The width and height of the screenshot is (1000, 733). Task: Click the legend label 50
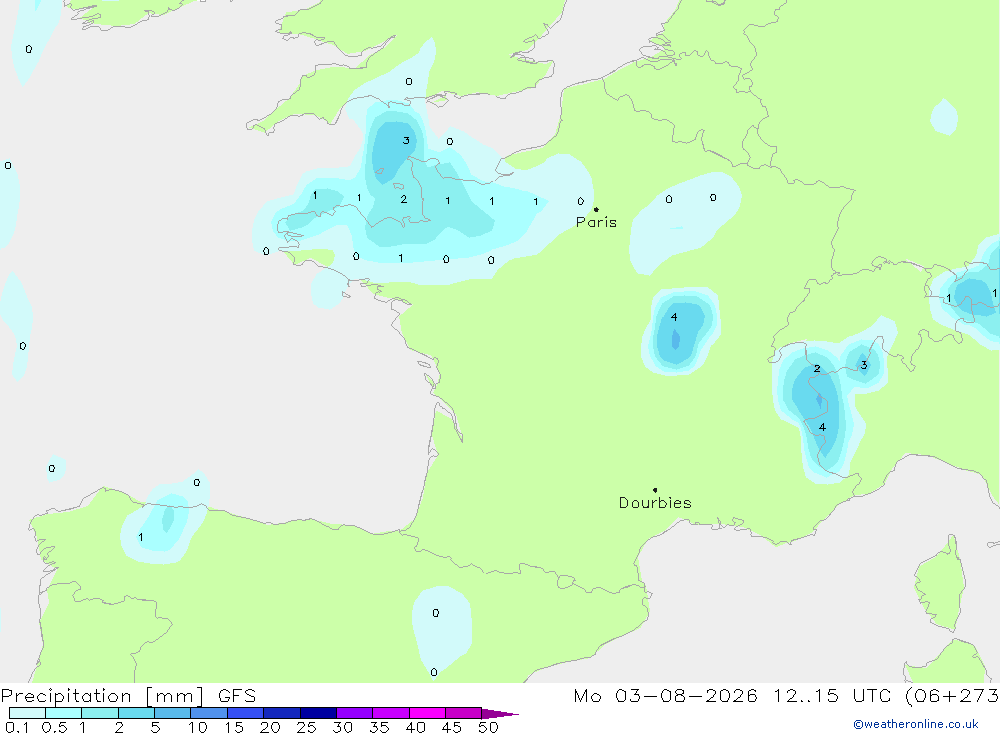point(488,727)
